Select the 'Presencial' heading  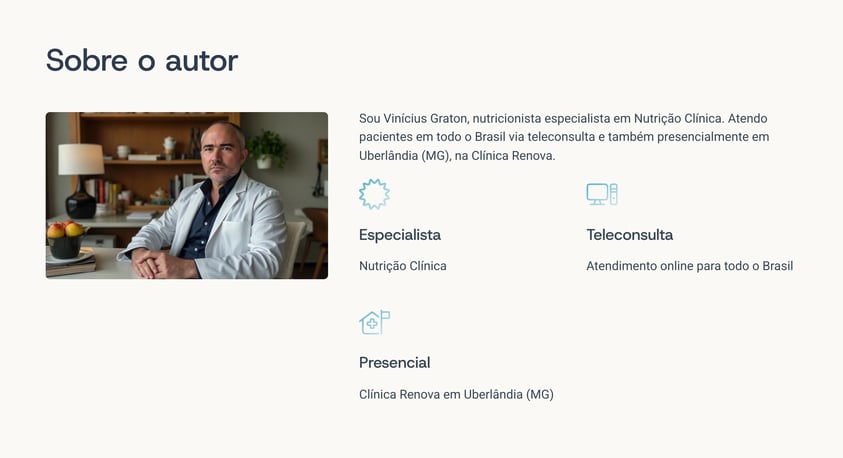pyautogui.click(x=394, y=363)
